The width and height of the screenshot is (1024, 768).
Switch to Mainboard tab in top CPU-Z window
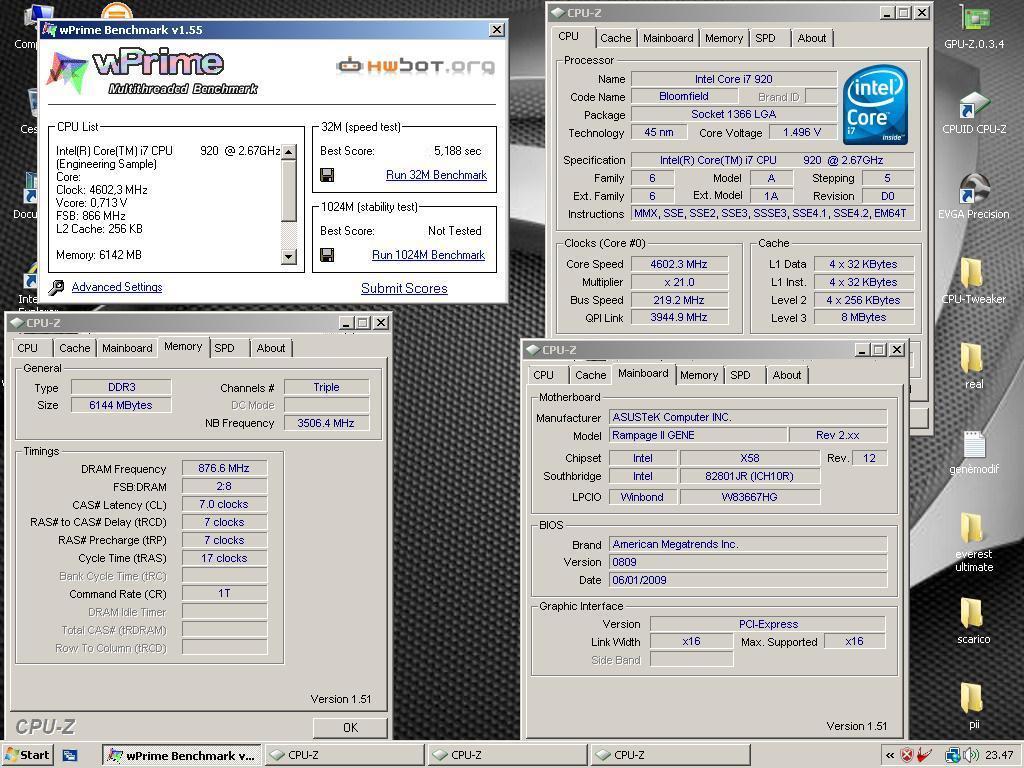click(x=668, y=38)
